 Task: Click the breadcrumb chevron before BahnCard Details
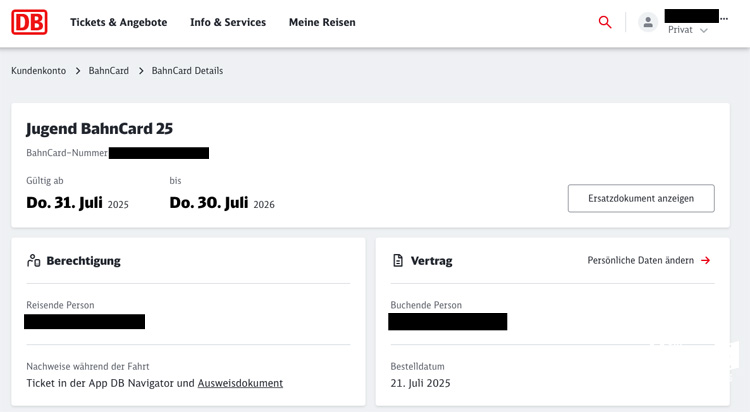click(141, 71)
